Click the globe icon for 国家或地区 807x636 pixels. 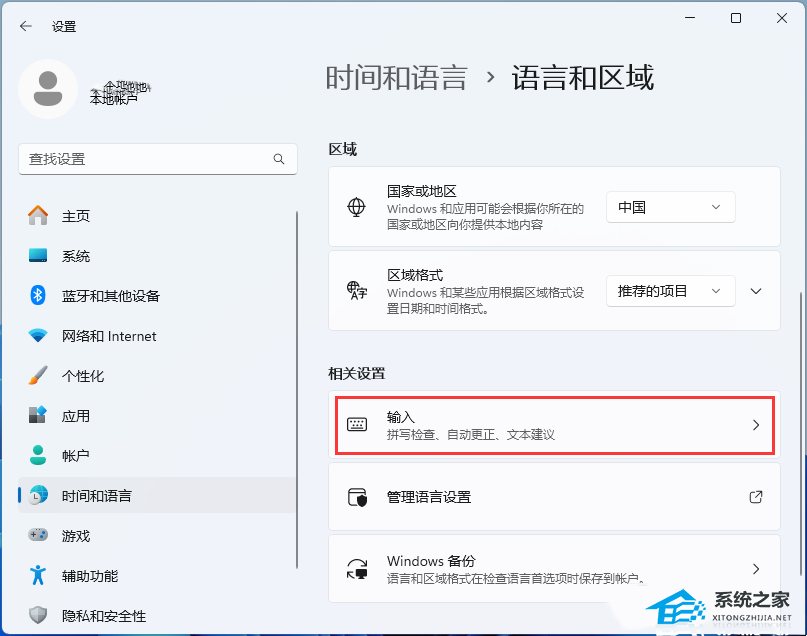pyautogui.click(x=356, y=207)
